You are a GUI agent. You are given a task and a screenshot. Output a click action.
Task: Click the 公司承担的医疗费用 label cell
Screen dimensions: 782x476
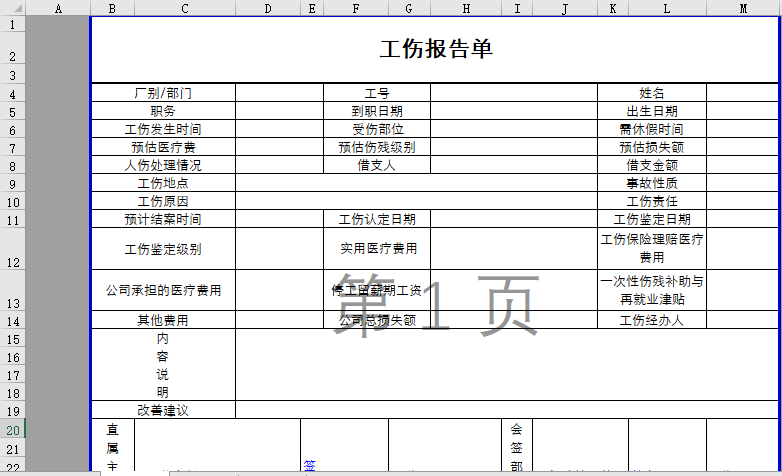click(x=163, y=291)
